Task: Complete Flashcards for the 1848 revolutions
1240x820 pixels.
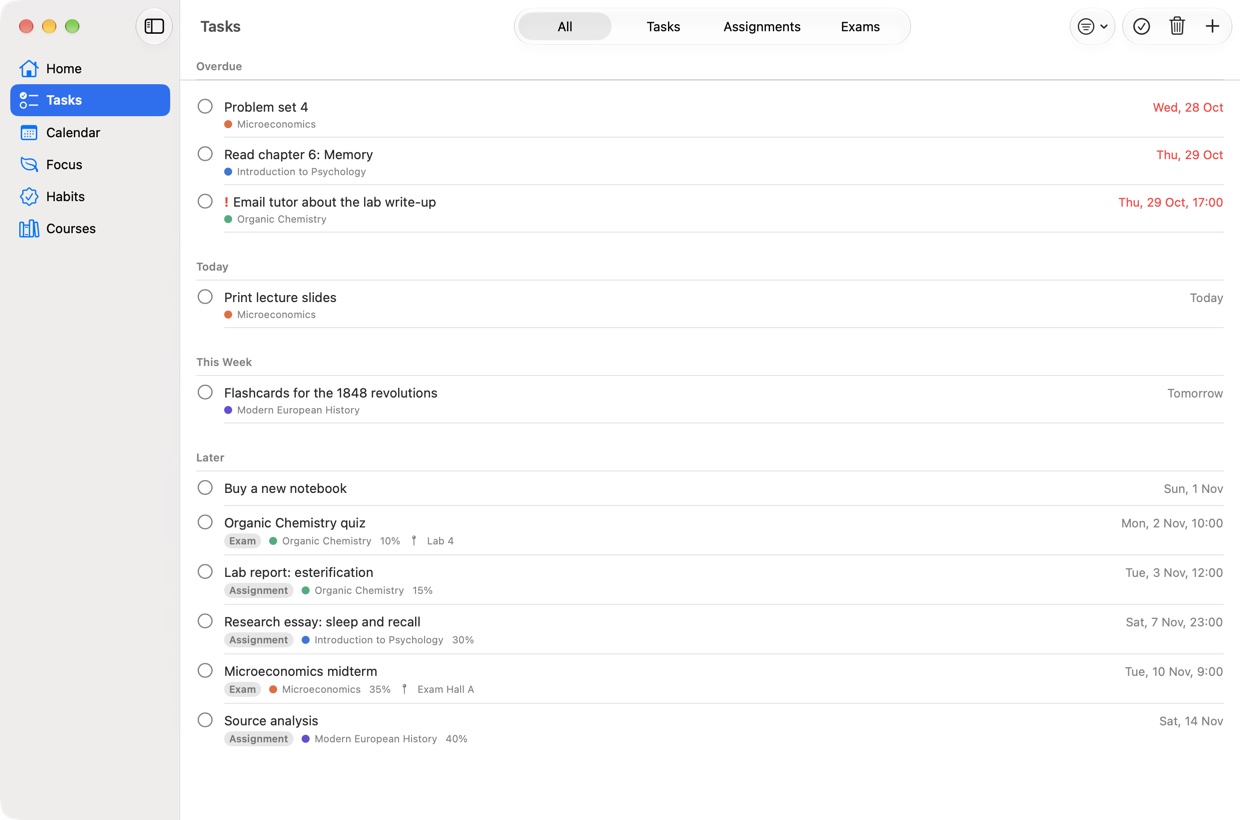Action: tap(205, 392)
